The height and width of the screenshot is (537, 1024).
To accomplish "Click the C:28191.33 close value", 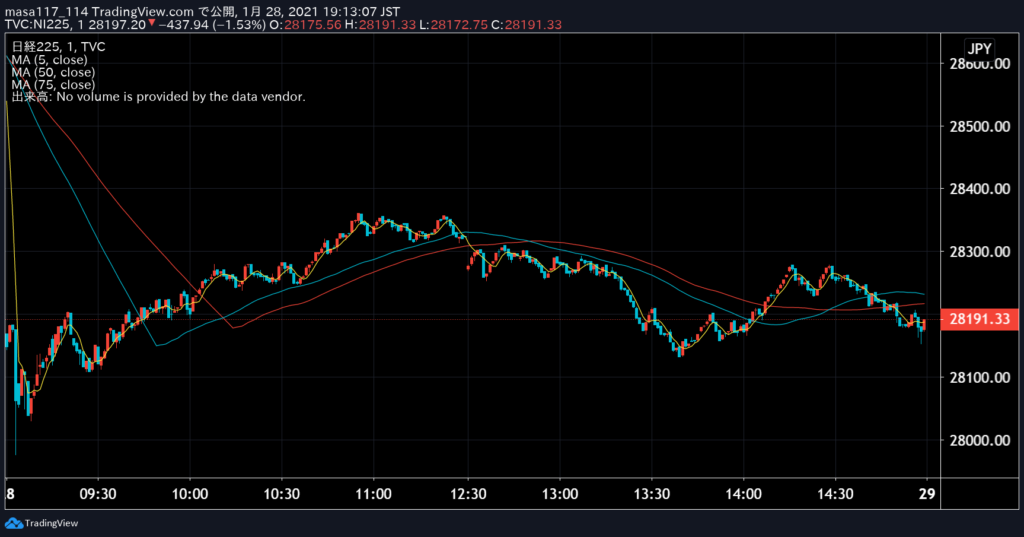I will click(x=526, y=24).
